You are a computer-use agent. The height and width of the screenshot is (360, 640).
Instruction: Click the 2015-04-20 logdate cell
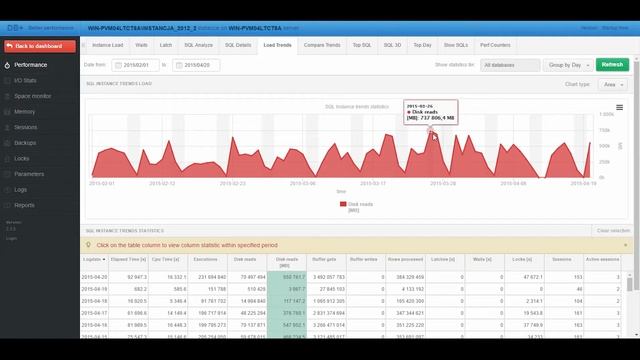(x=94, y=277)
